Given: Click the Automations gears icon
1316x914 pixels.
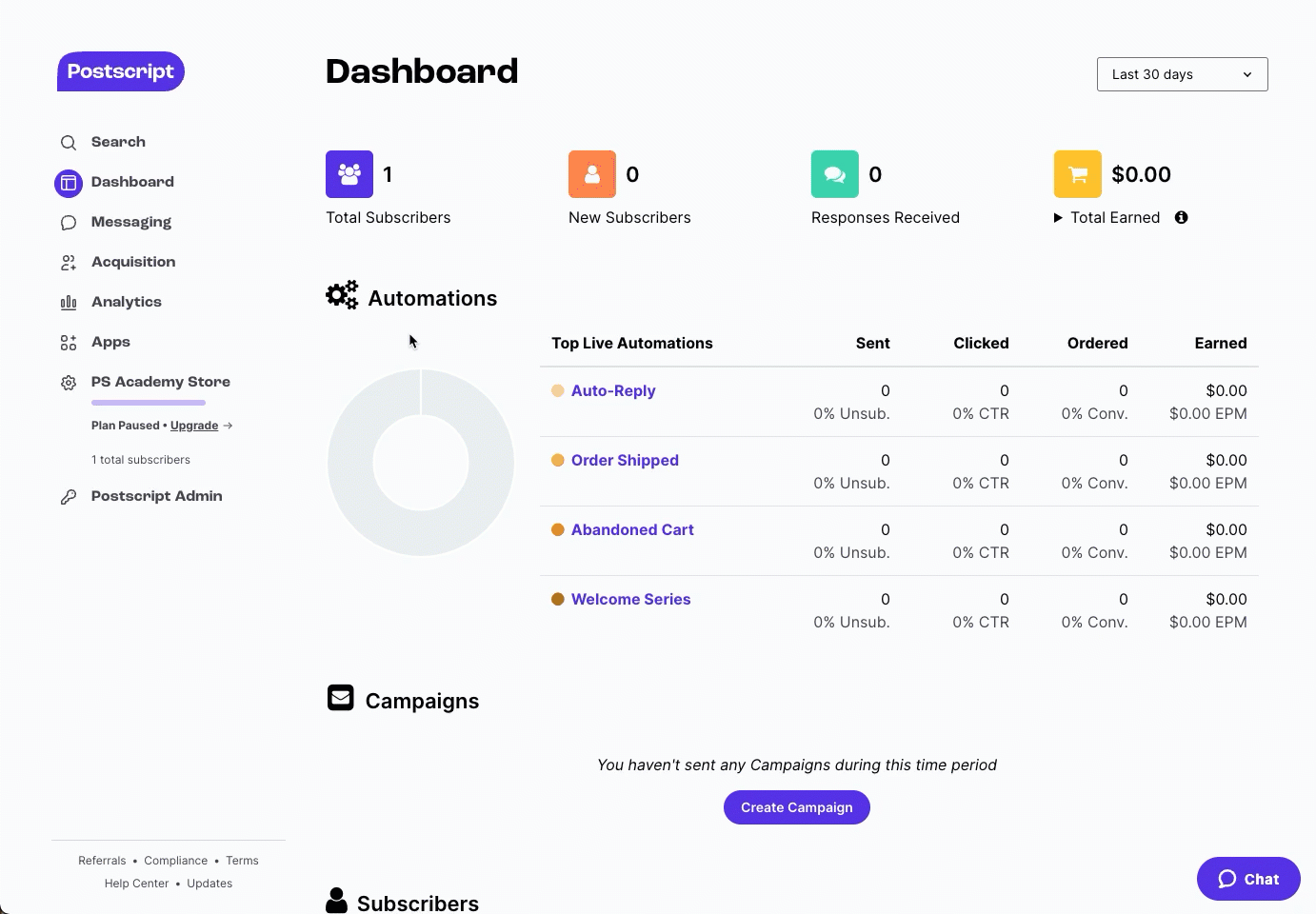Looking at the screenshot, I should [x=342, y=295].
